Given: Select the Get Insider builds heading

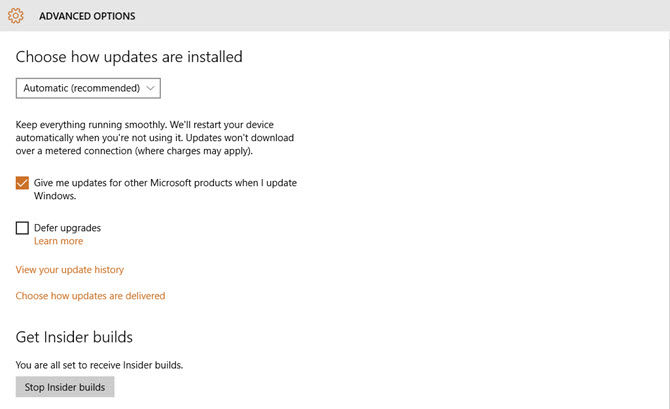Looking at the screenshot, I should (x=74, y=337).
